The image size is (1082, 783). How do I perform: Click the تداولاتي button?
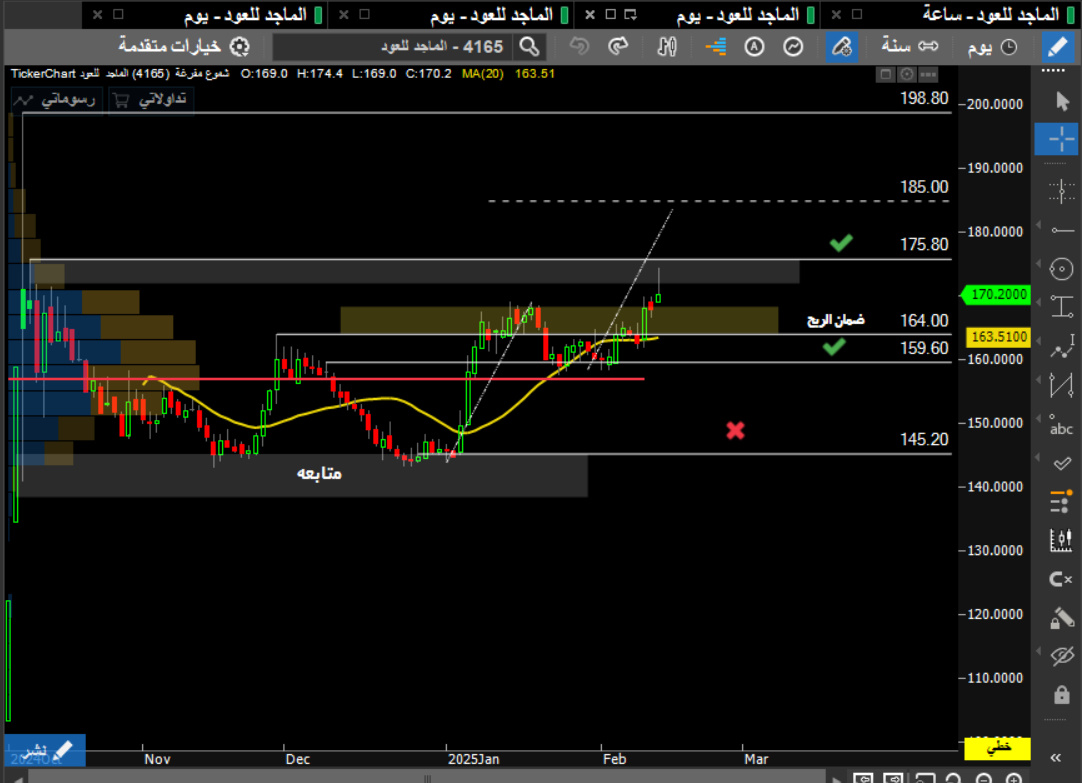[151, 100]
